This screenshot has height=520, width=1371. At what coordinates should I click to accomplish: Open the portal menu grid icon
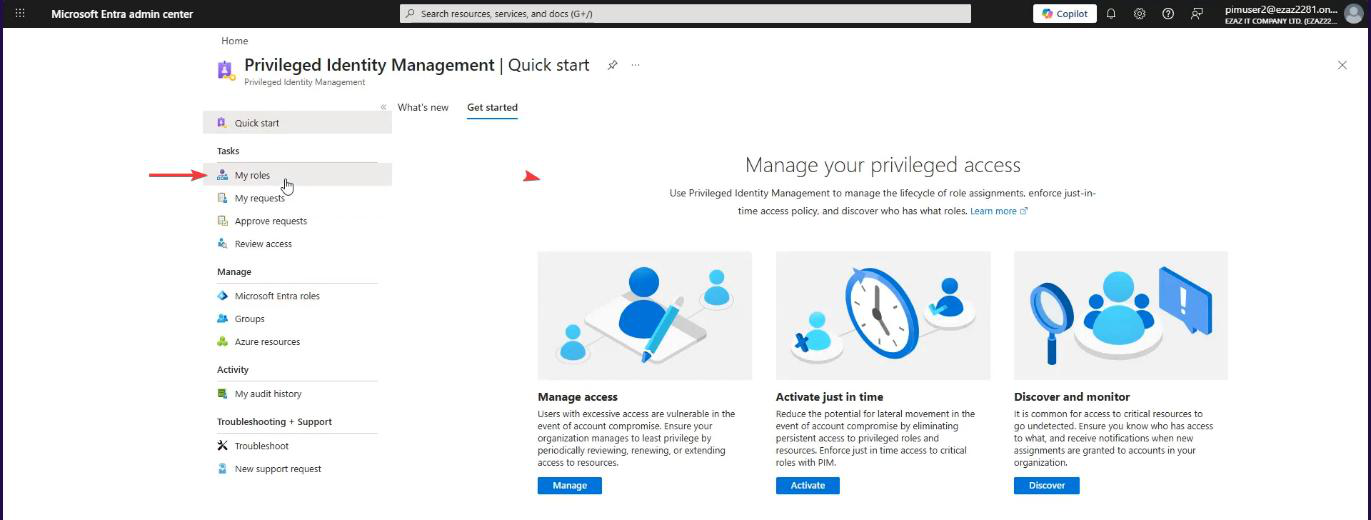click(21, 14)
